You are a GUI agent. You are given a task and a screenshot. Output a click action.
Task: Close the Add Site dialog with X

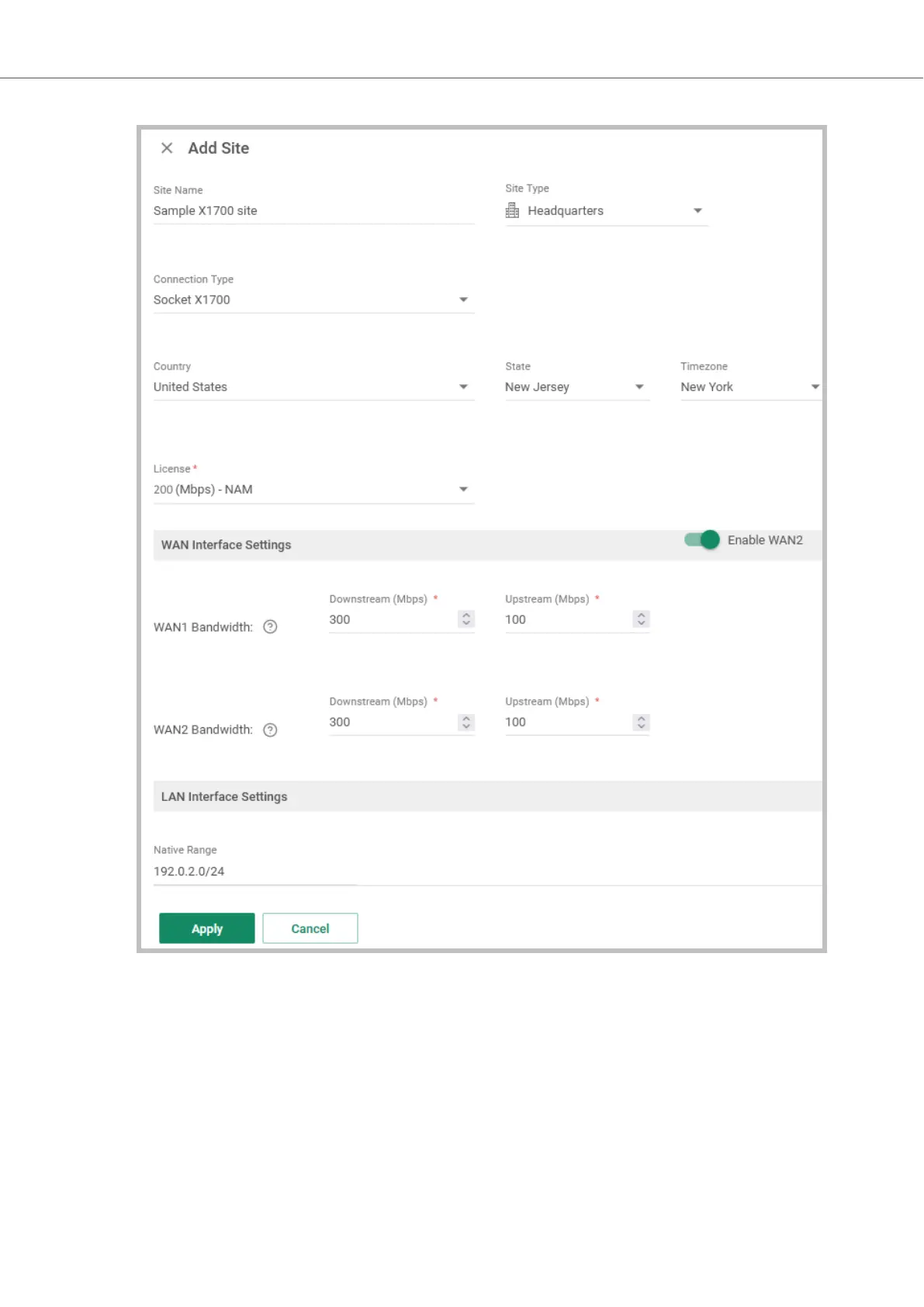167,148
